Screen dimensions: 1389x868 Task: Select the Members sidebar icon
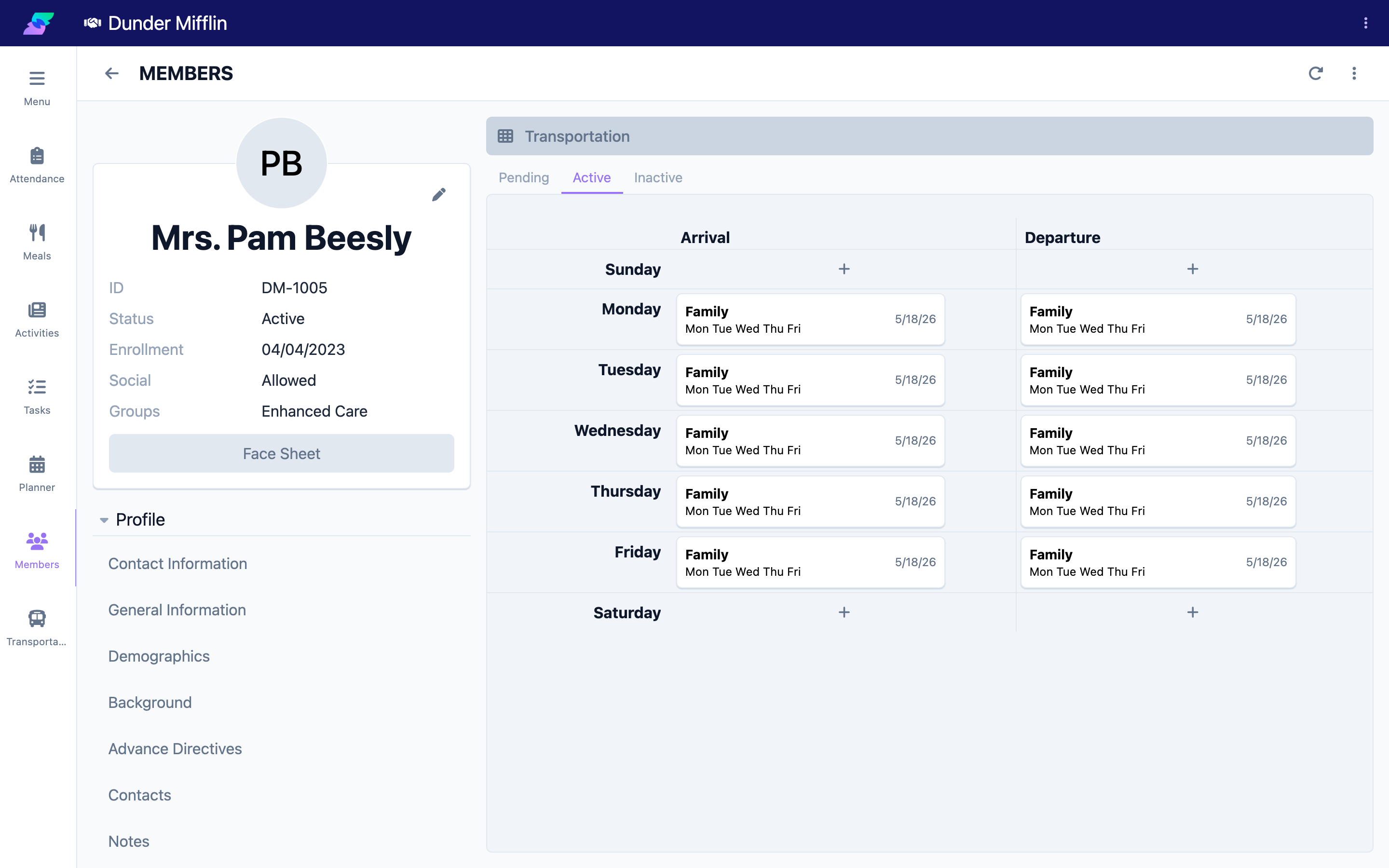point(37,541)
